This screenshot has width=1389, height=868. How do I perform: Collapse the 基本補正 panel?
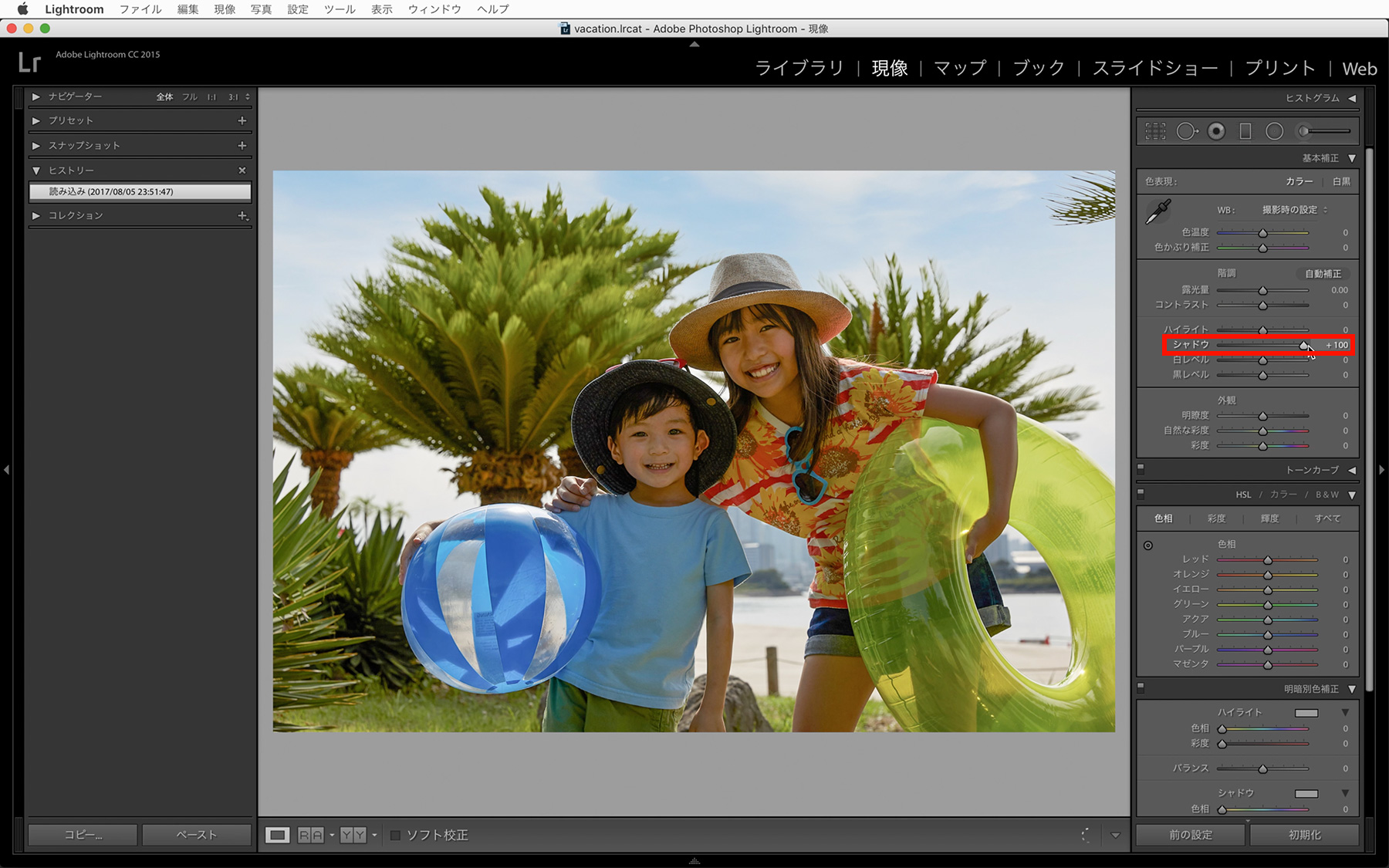(x=1352, y=158)
